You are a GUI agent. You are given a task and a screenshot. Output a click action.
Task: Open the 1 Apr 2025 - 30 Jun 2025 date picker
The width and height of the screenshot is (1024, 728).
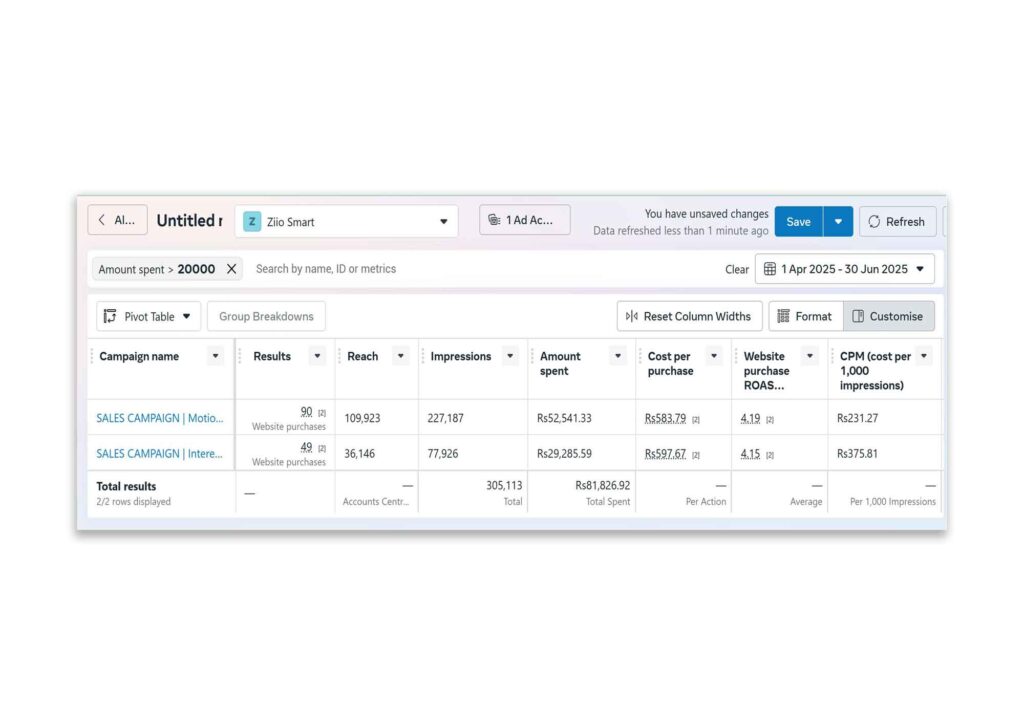[x=844, y=269]
